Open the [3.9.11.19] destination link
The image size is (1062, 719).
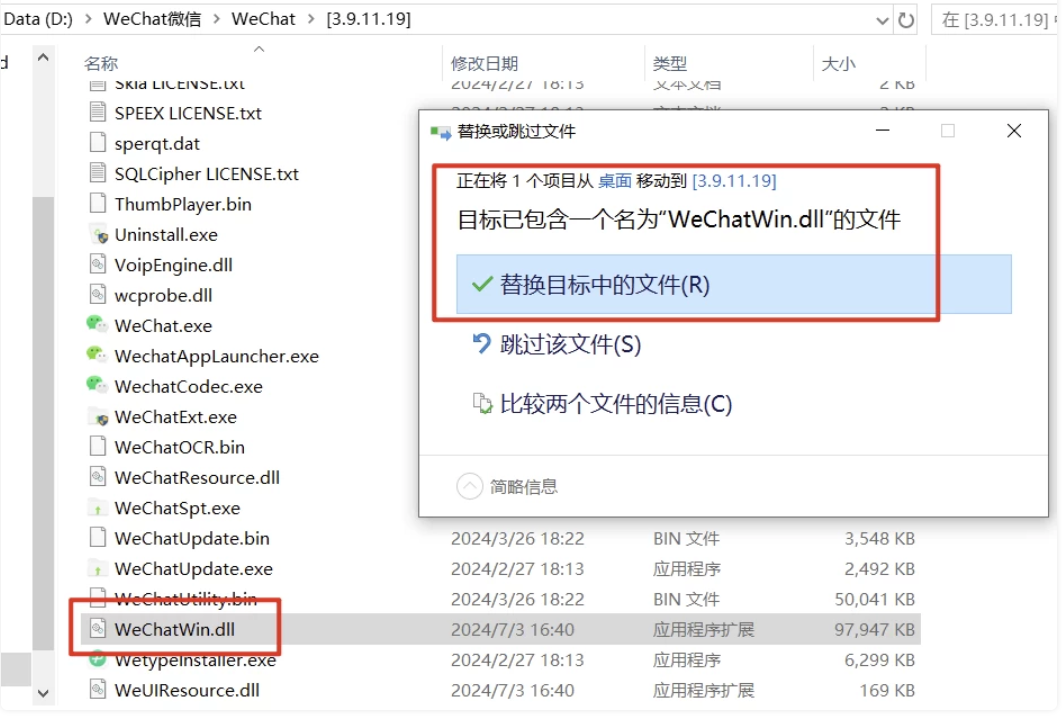point(734,181)
